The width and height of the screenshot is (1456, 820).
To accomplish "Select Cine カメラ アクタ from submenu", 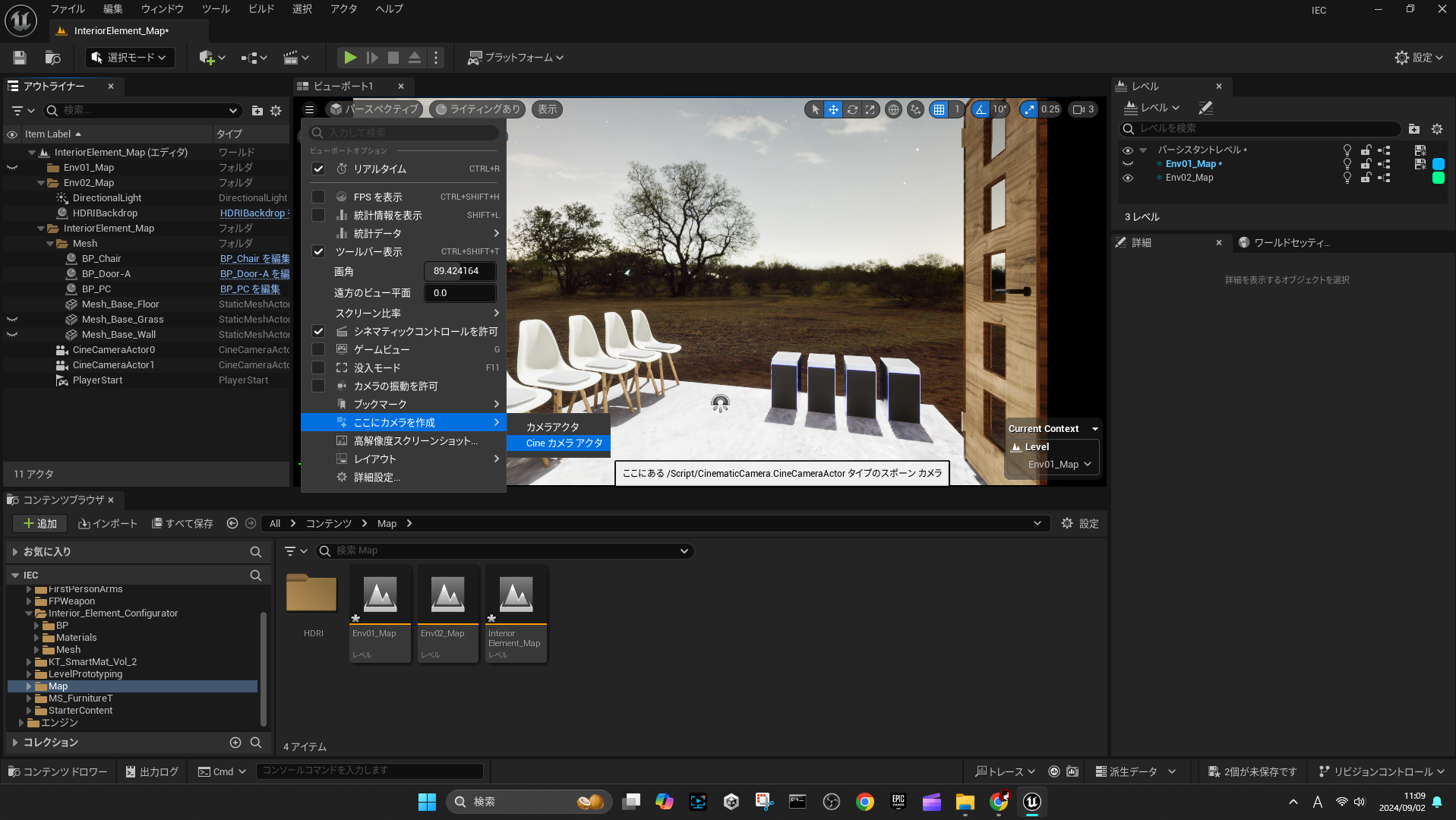I will (564, 443).
